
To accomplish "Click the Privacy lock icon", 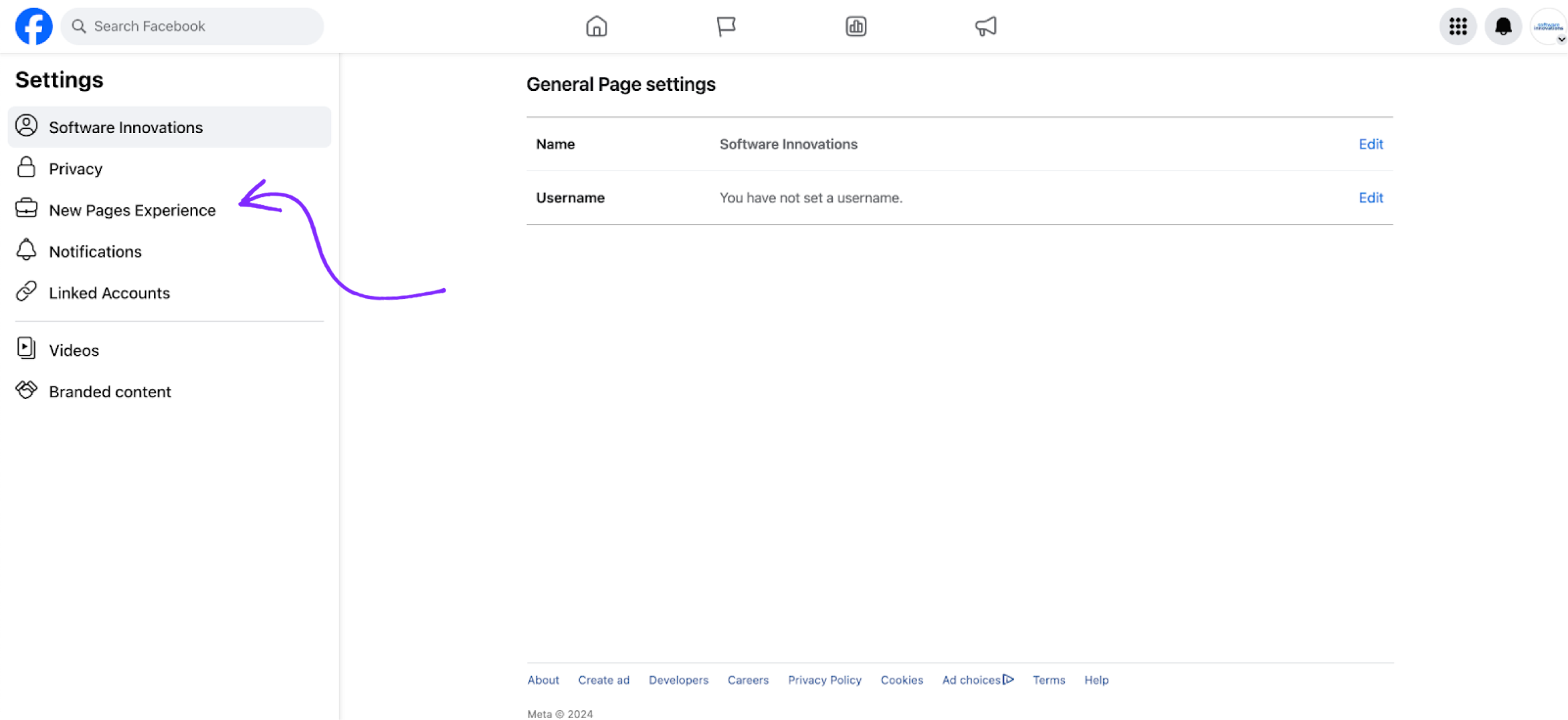I will tap(26, 167).
